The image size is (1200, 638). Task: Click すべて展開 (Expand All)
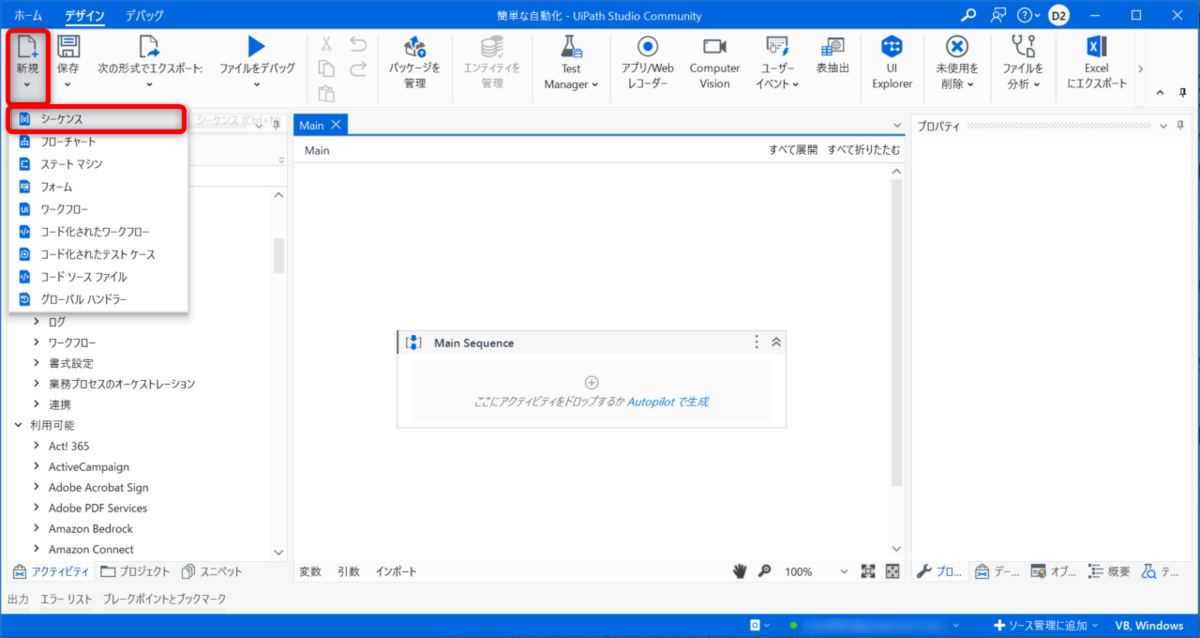[x=793, y=150]
